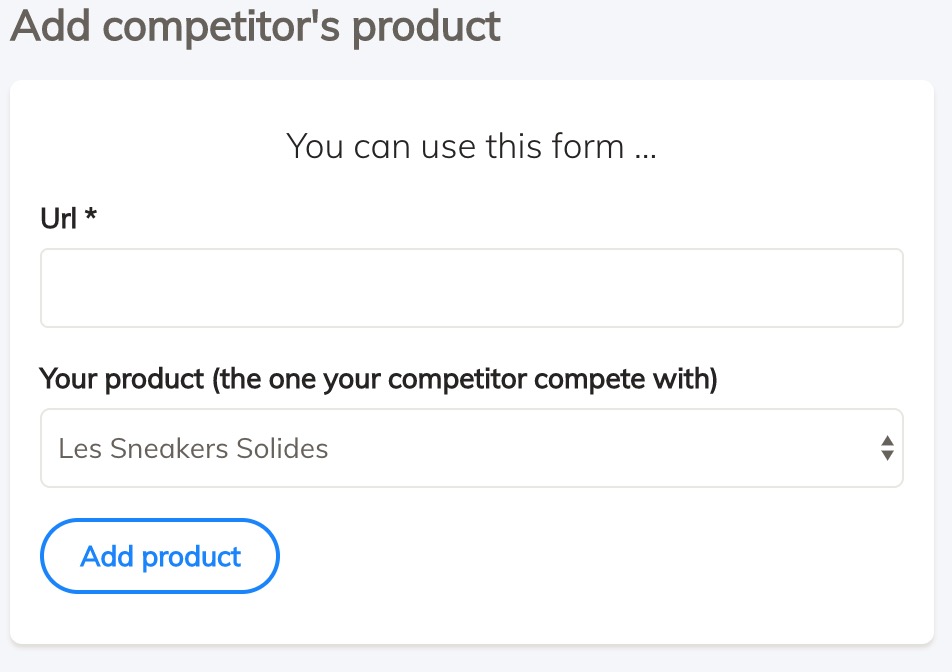Open the 'Your product' dropdown
This screenshot has height=672, width=952.
[471, 448]
